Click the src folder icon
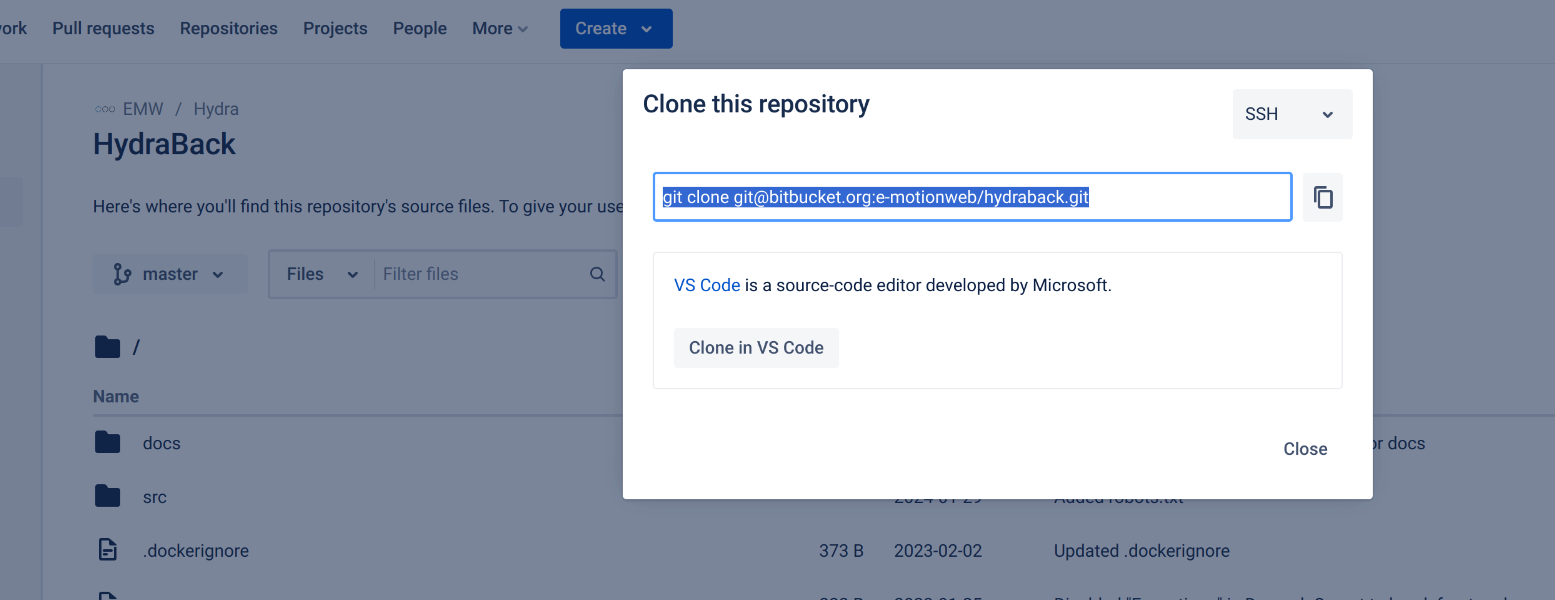1555x600 pixels. pyautogui.click(x=107, y=497)
